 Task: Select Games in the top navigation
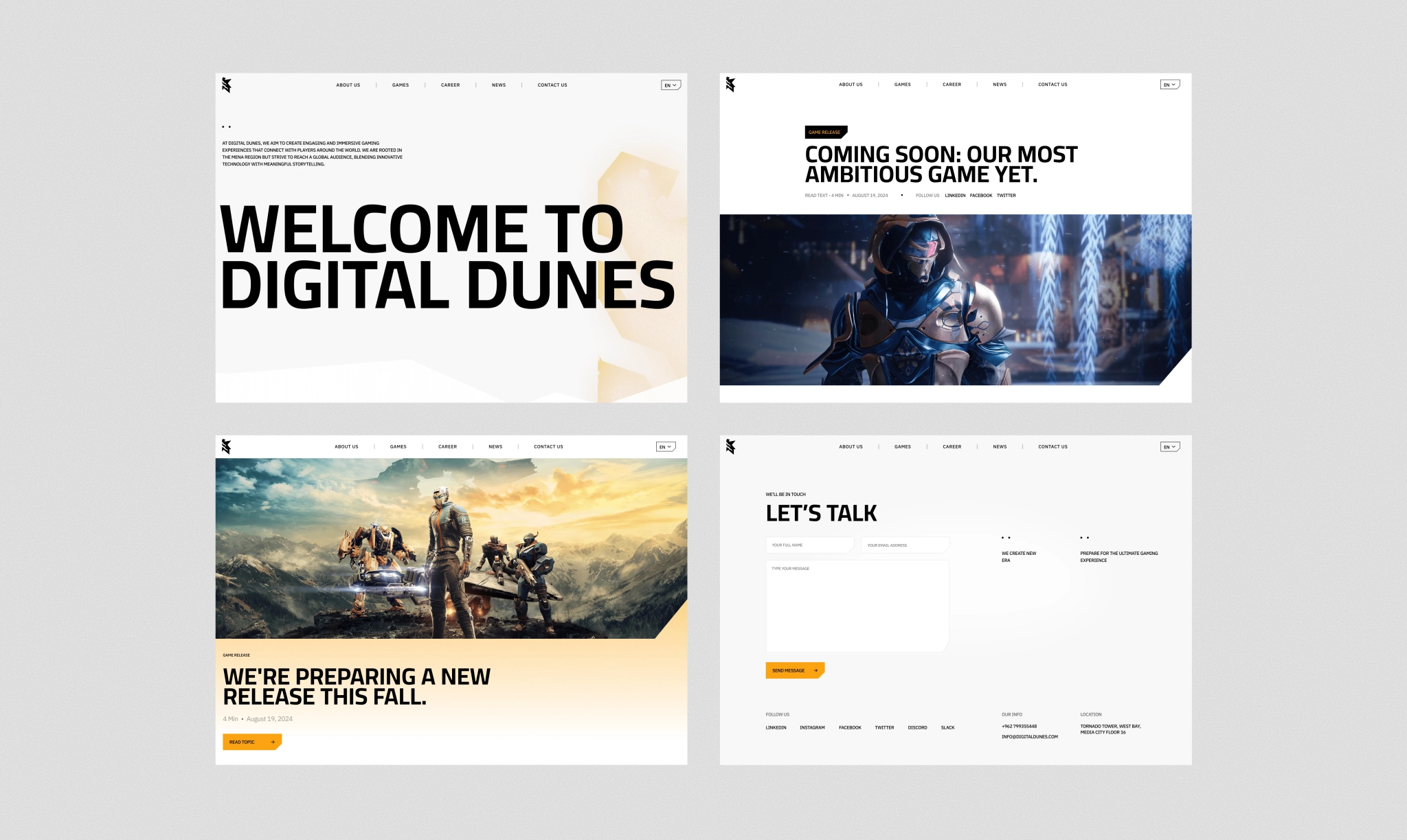point(400,84)
